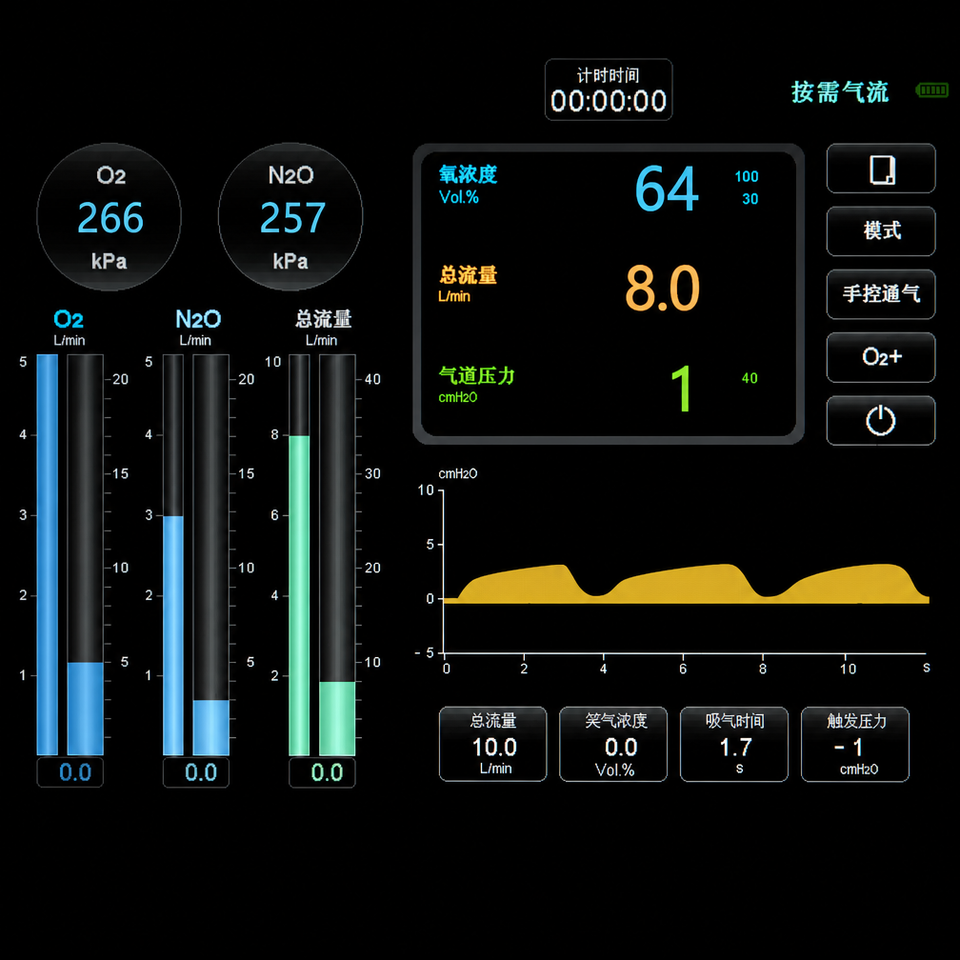Select the N2O flow 0.0 readout box
960x960 pixels.
point(196,772)
